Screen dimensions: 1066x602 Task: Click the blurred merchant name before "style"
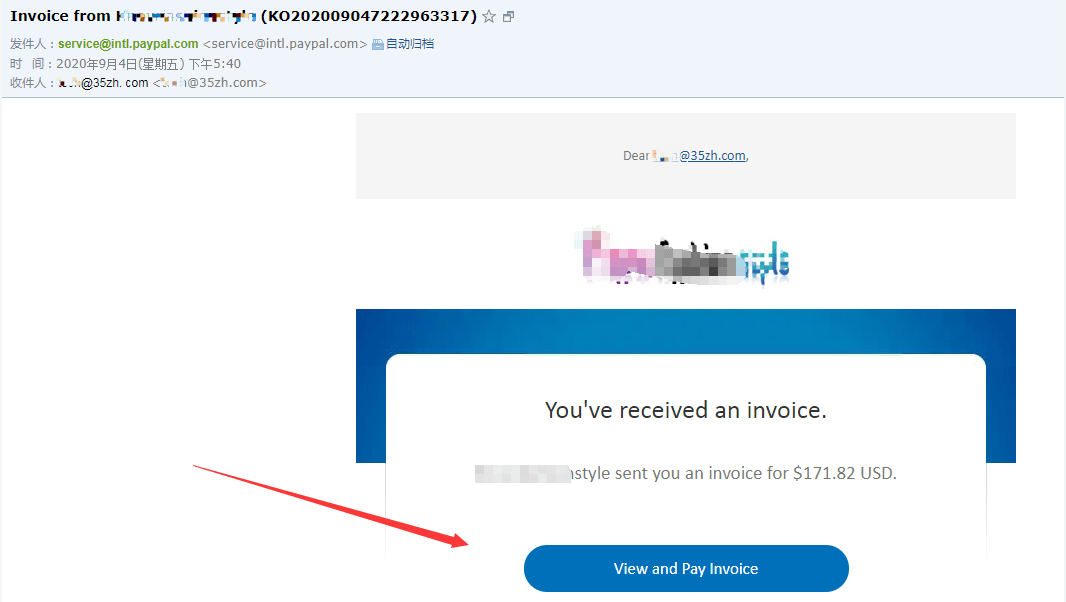coord(522,473)
